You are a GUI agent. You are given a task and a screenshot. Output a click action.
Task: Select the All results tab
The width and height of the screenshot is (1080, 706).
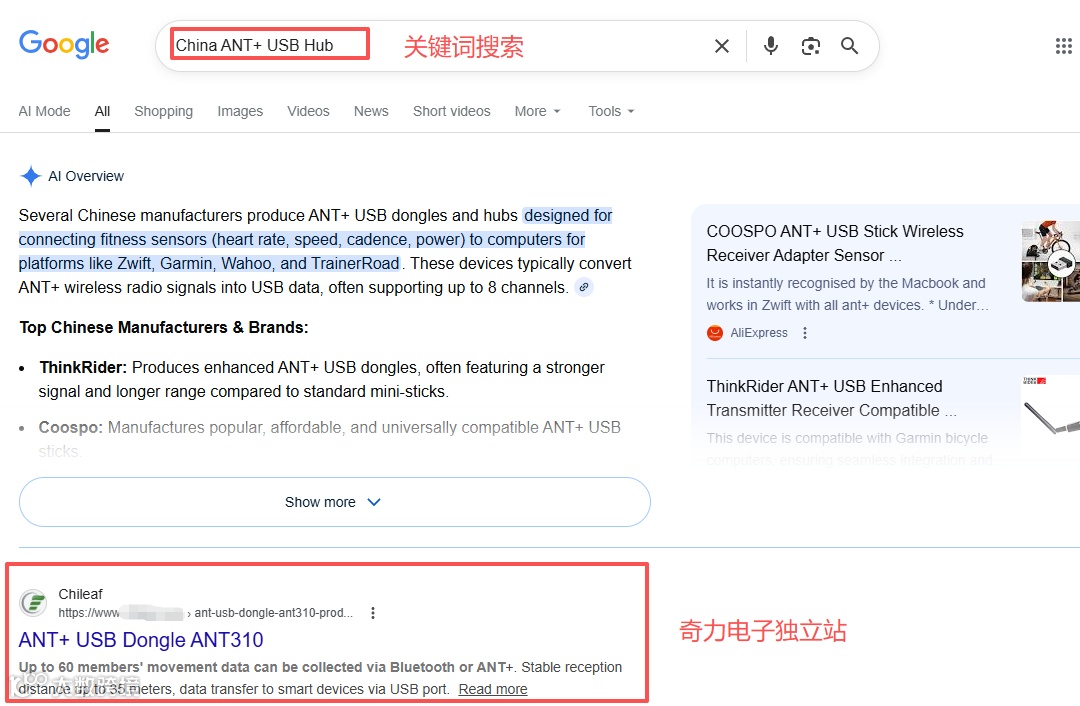[103, 111]
